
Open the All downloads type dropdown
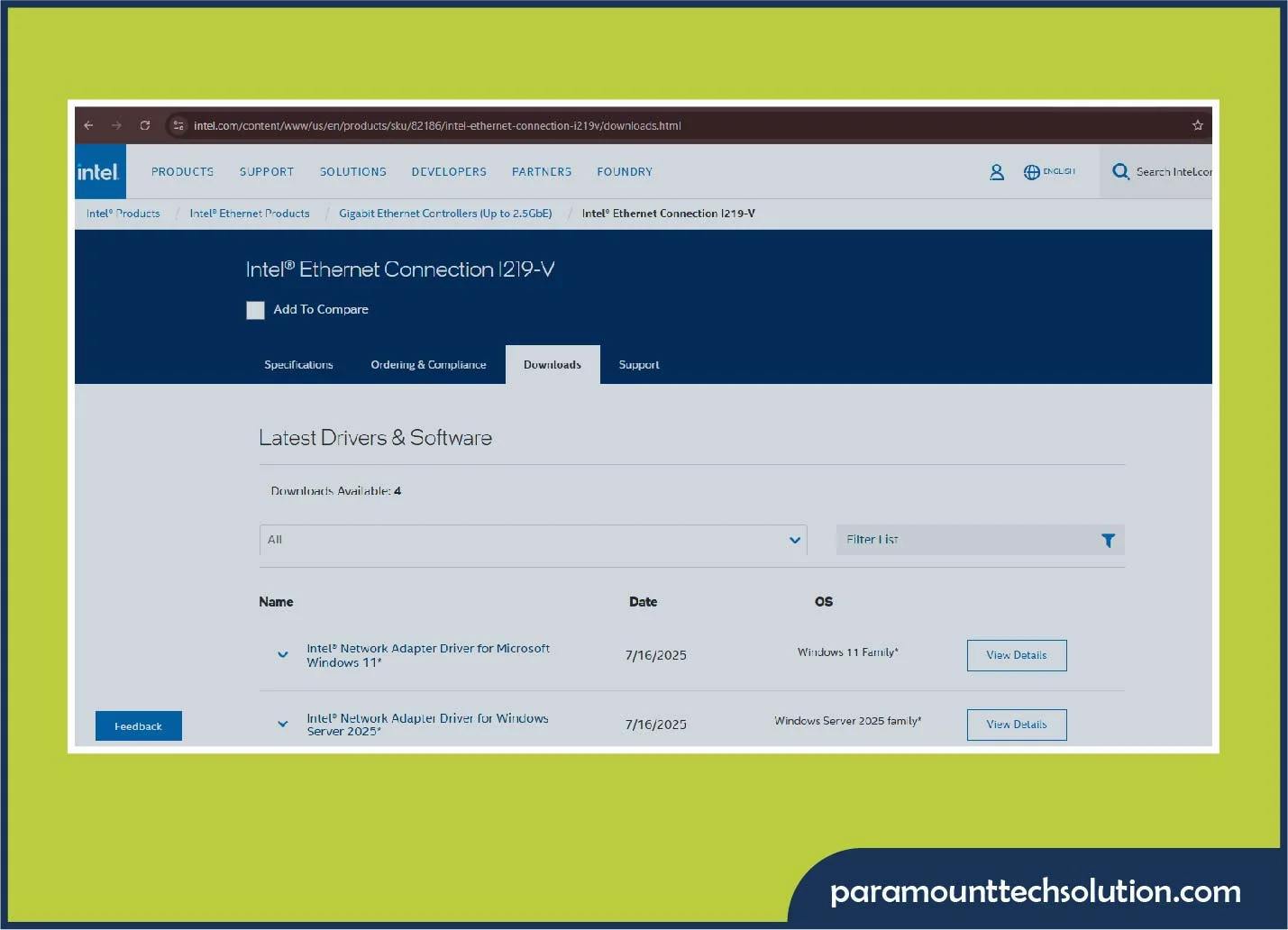pos(533,540)
